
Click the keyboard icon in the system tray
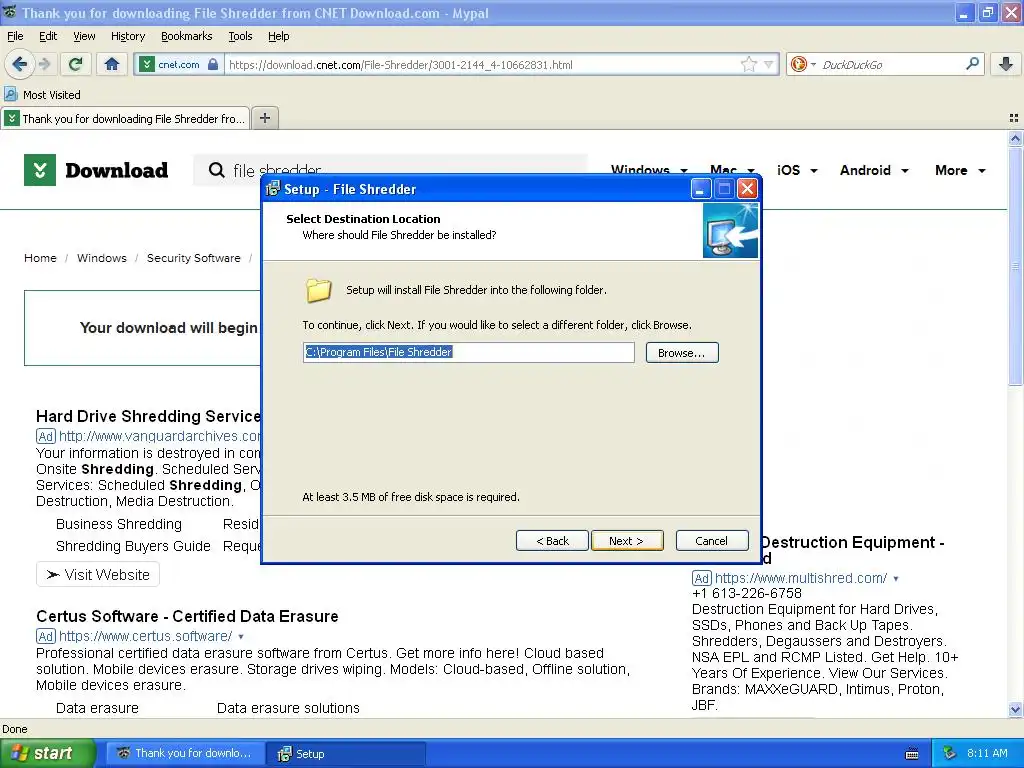click(912, 754)
